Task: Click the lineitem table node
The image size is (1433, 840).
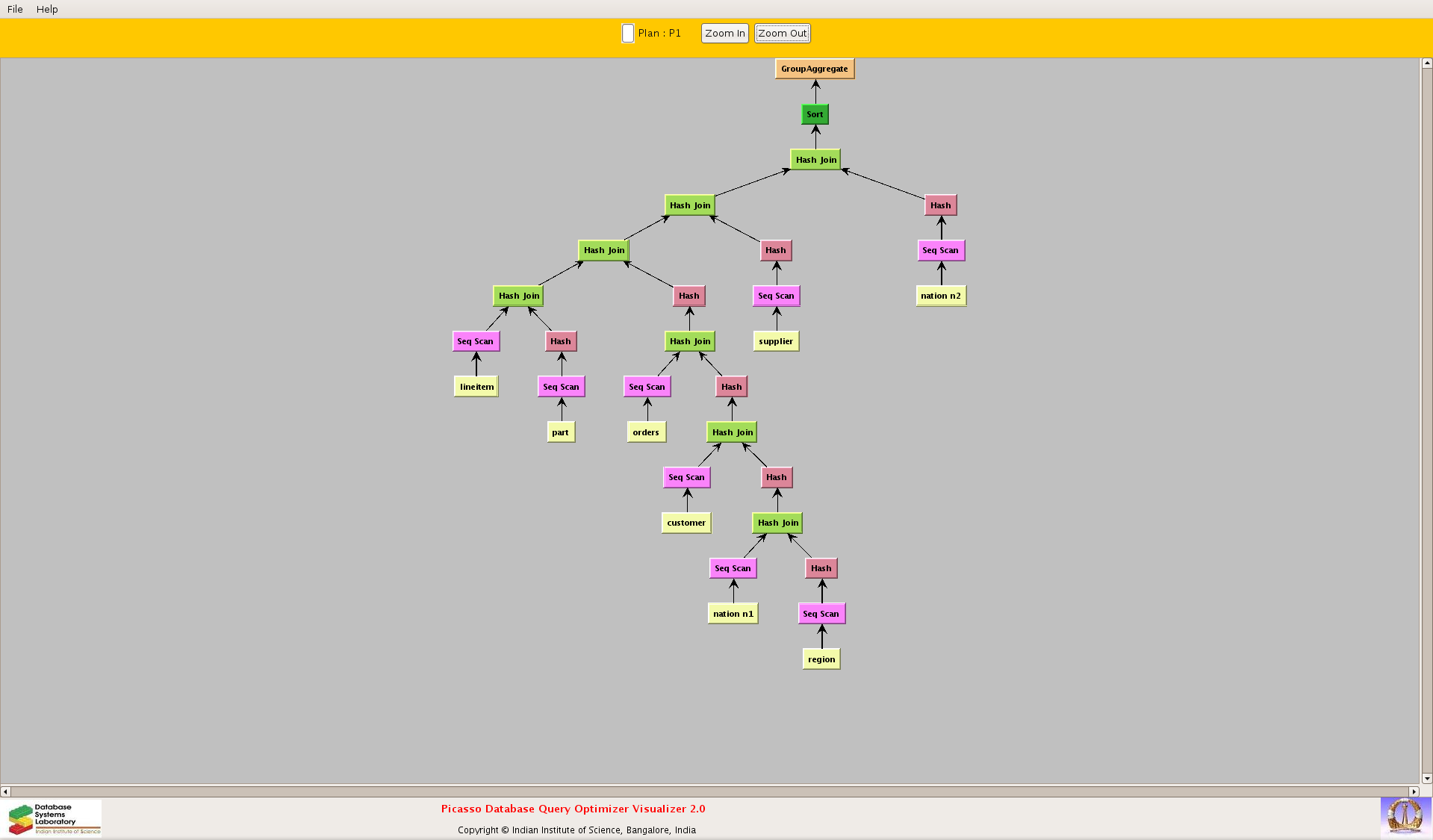Action: coord(476,387)
